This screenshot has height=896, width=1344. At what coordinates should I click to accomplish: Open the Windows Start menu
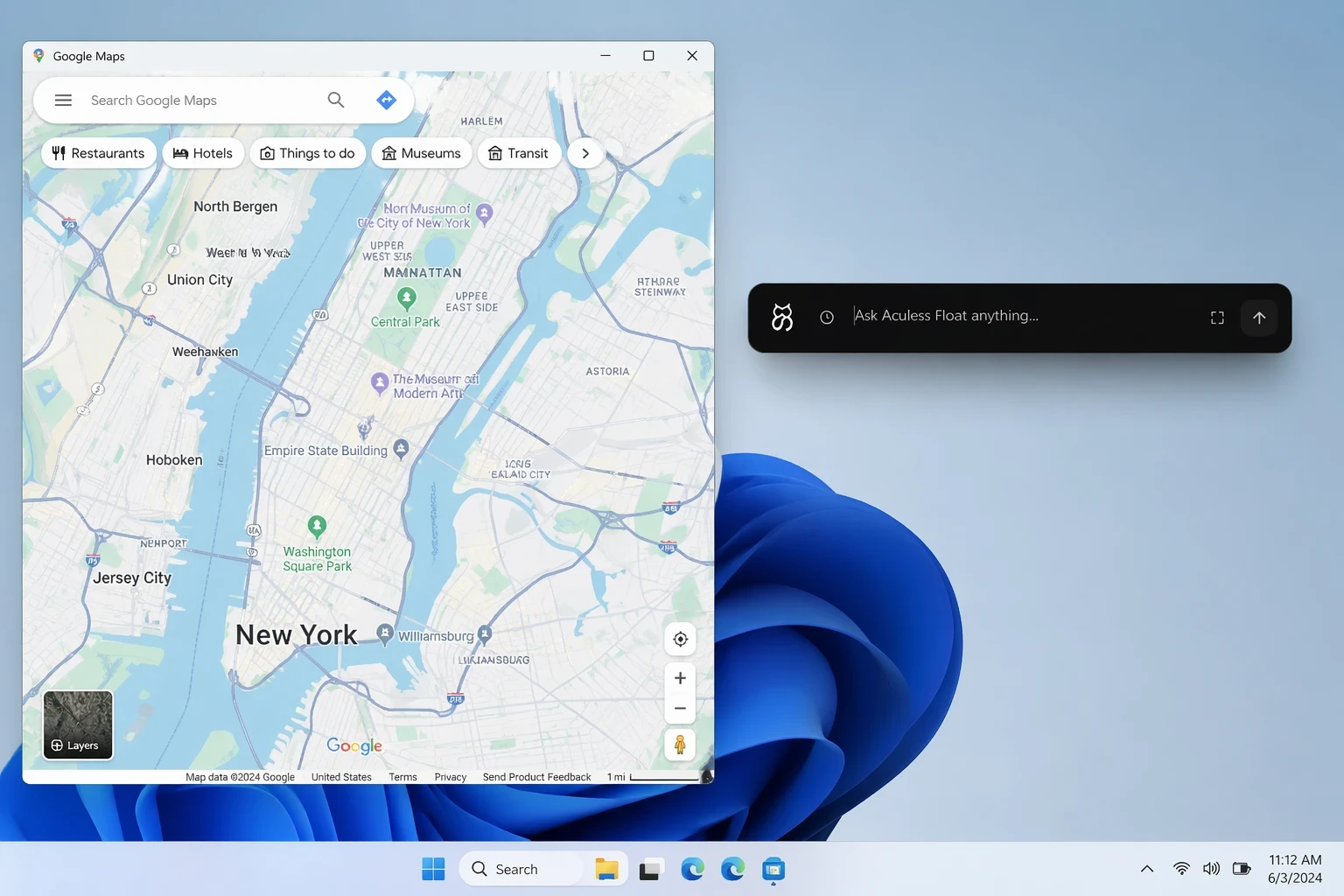pyautogui.click(x=433, y=869)
